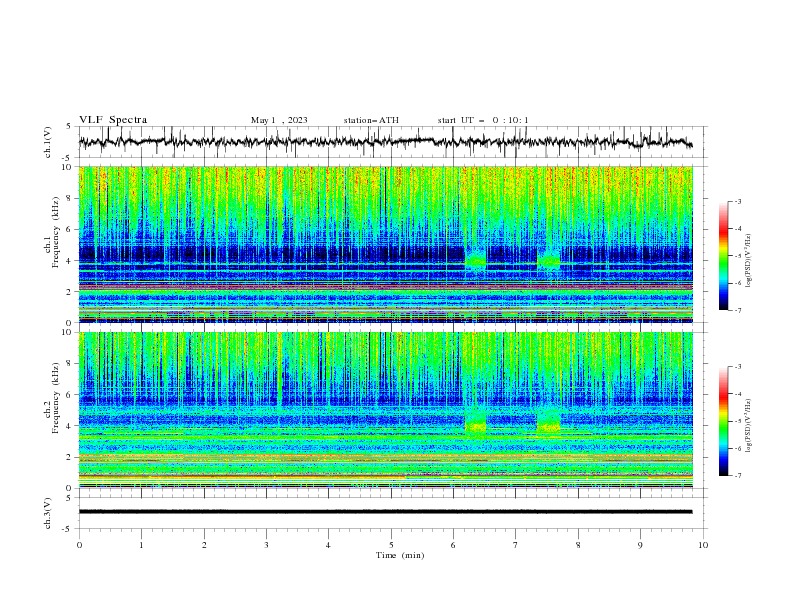792x612 pixels.
Task: Click the date text "May 1 , 2023"
Action: click(x=279, y=120)
